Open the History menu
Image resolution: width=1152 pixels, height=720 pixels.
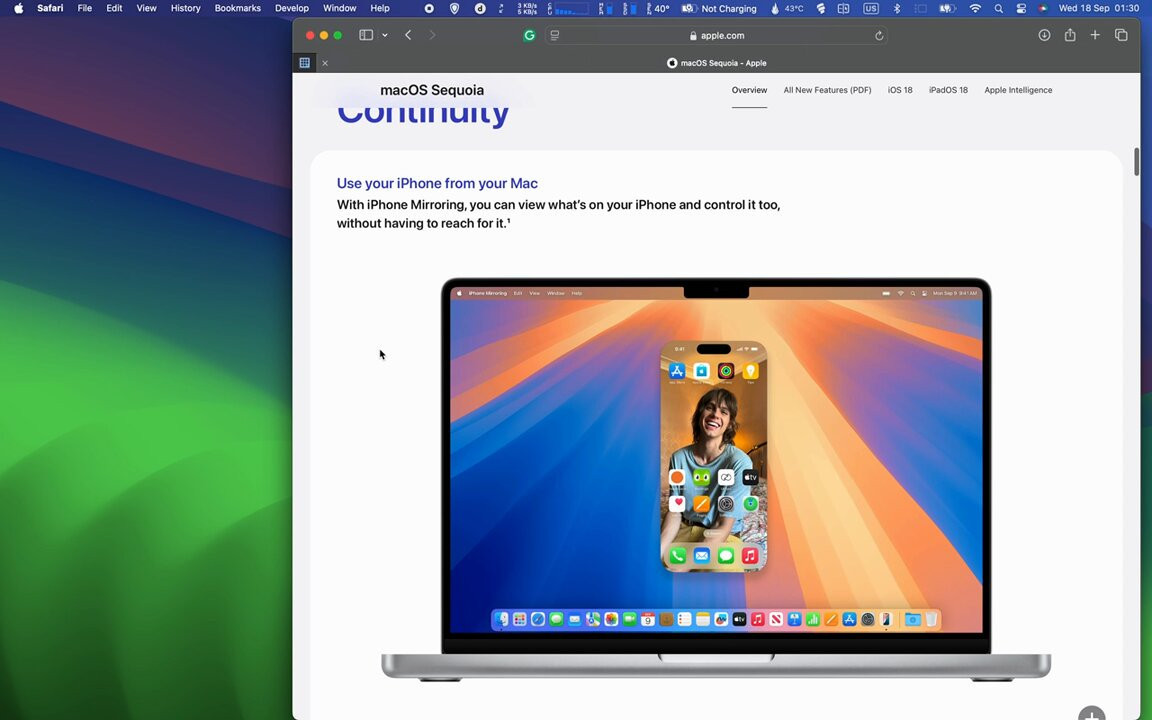185,9
